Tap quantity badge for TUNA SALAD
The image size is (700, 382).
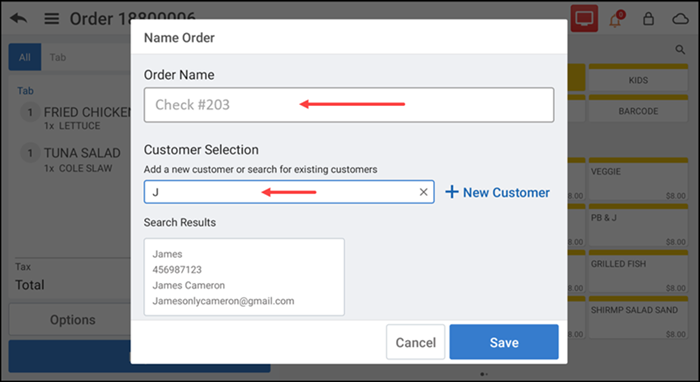(x=30, y=153)
